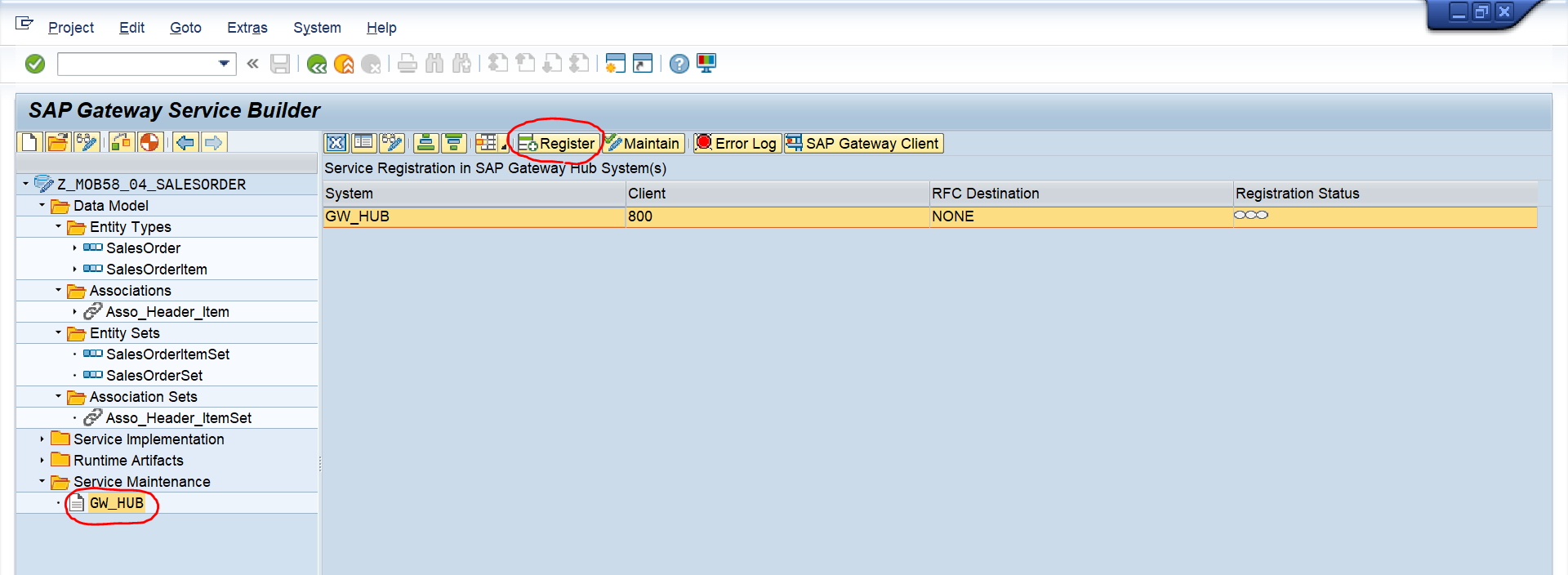The width and height of the screenshot is (1568, 575).
Task: Click the orange Exit icon in toolbar
Action: click(x=344, y=64)
